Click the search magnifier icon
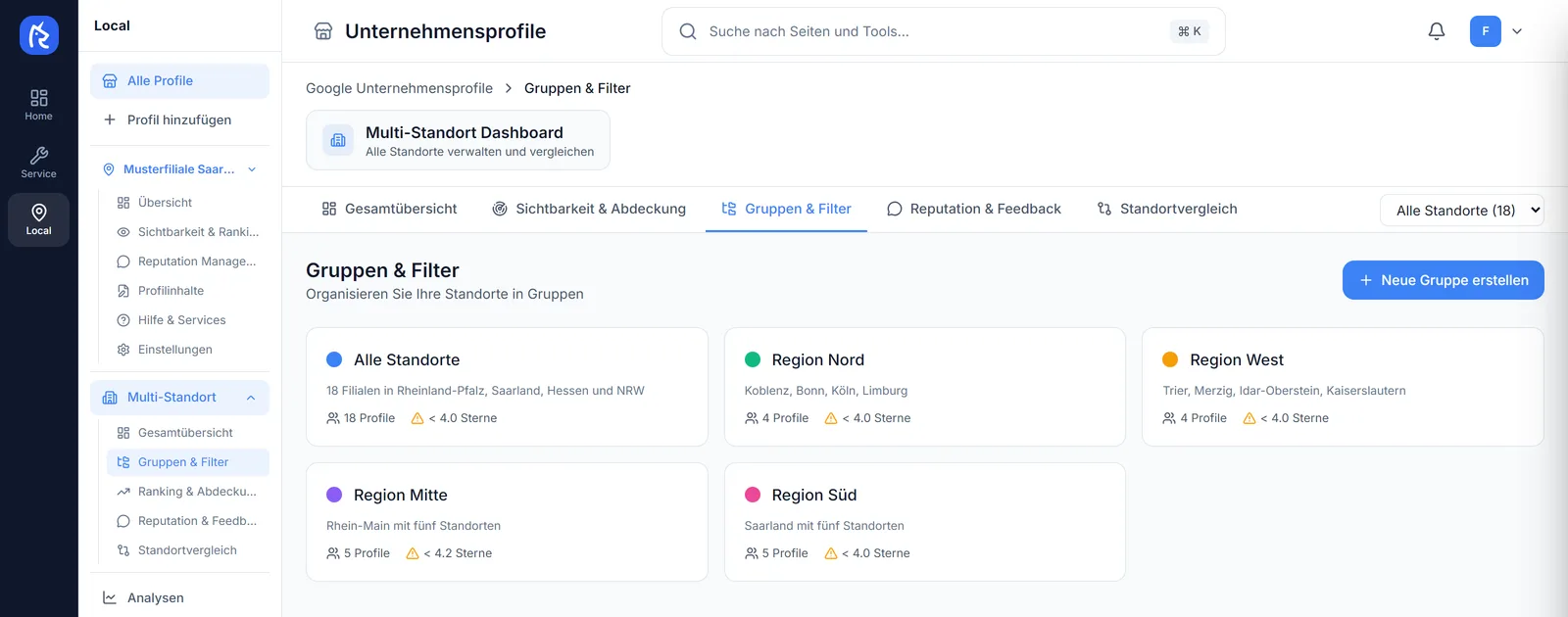This screenshot has height=617, width=1568. 689,31
